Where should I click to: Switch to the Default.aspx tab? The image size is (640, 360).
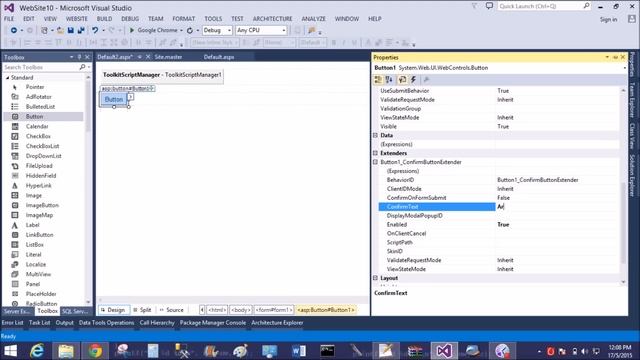pos(219,57)
